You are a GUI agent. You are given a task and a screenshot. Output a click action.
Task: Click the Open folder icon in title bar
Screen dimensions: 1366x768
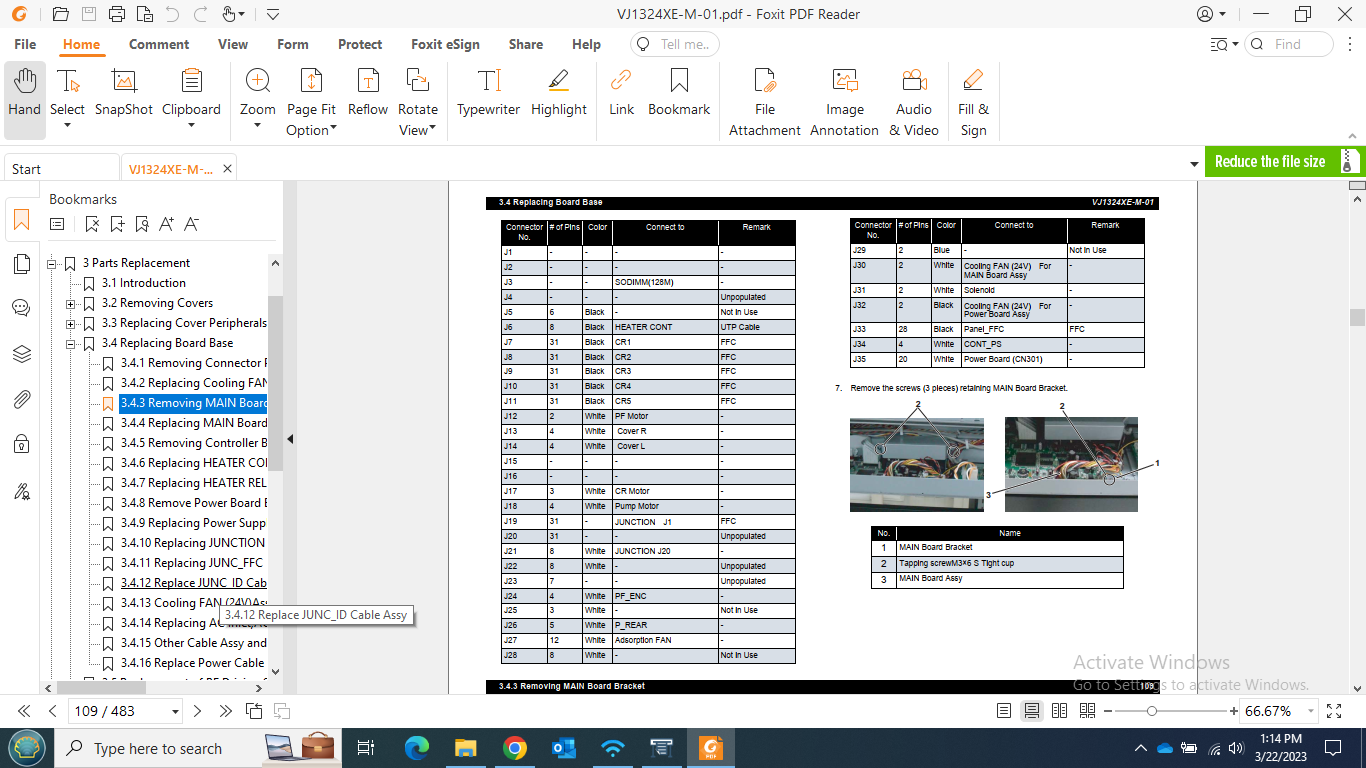pos(61,14)
